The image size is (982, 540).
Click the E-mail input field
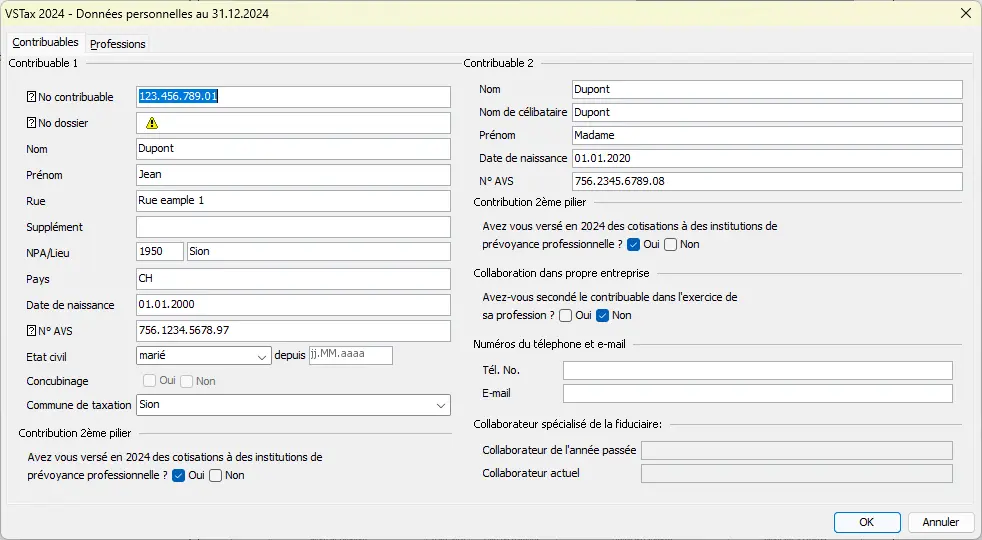pos(758,393)
